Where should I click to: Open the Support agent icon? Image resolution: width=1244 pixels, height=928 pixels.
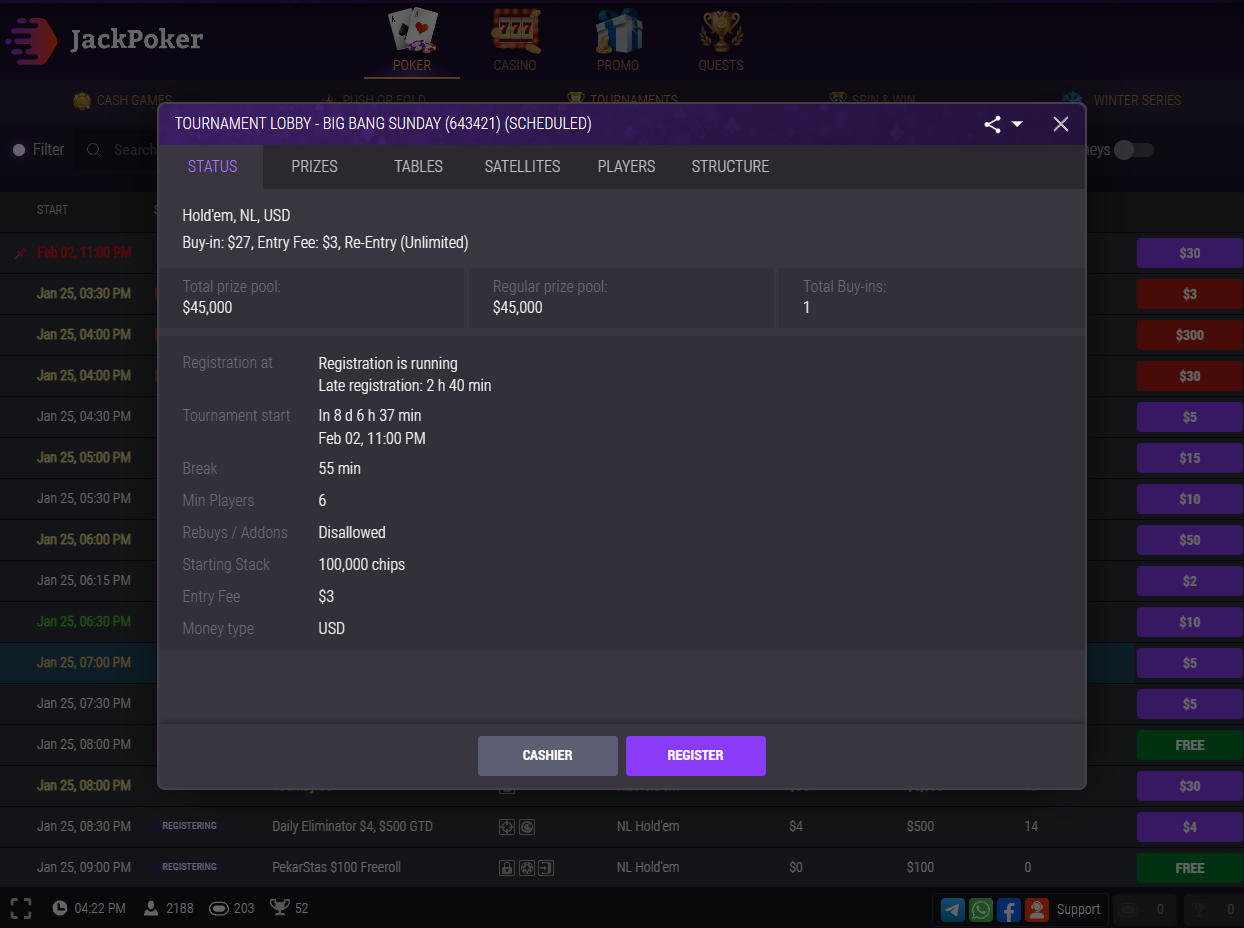[1037, 909]
